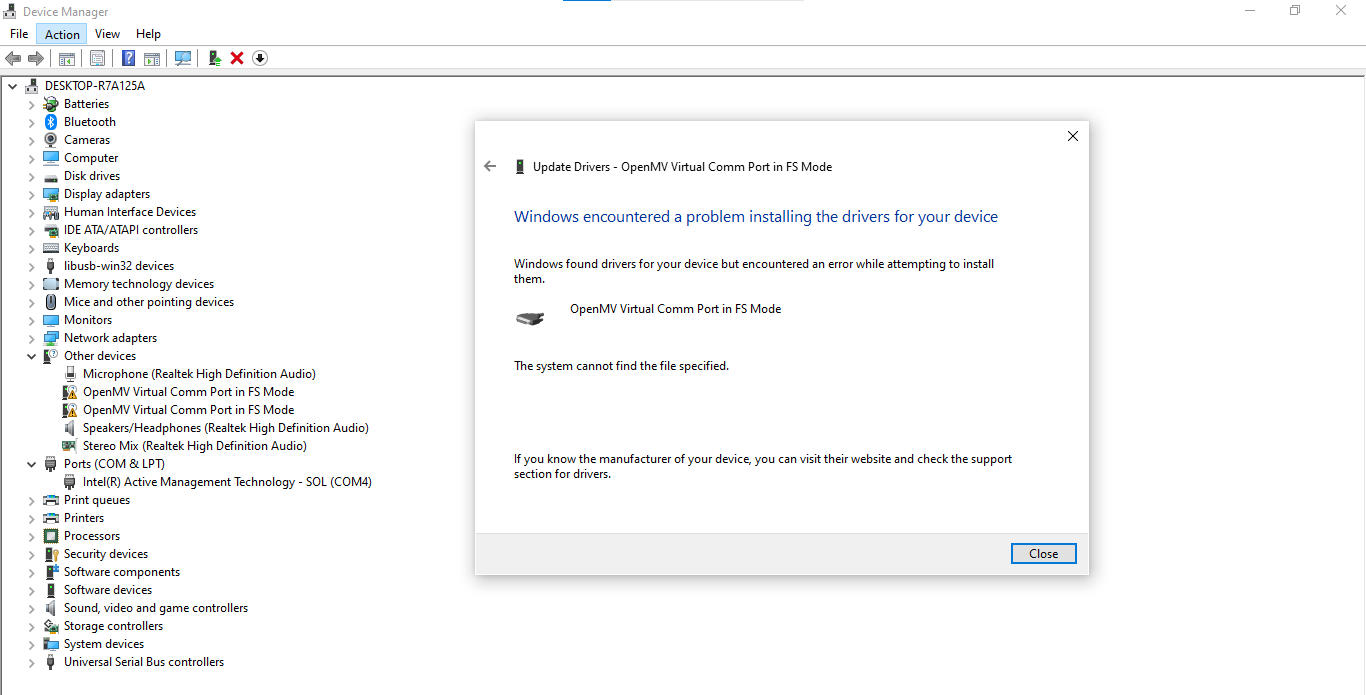1366x695 pixels.
Task: Select Microphone (Realtek High Definition Audio) device
Action: (x=199, y=374)
